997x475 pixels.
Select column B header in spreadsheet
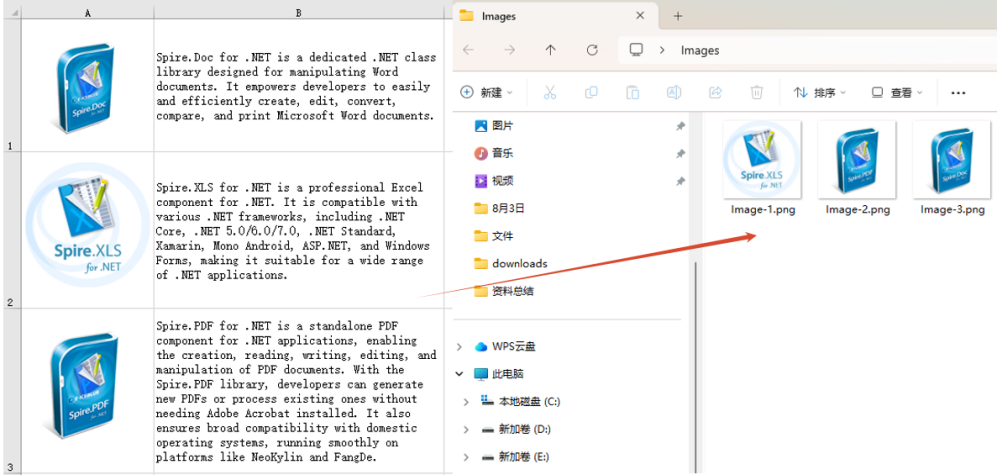[x=299, y=13]
